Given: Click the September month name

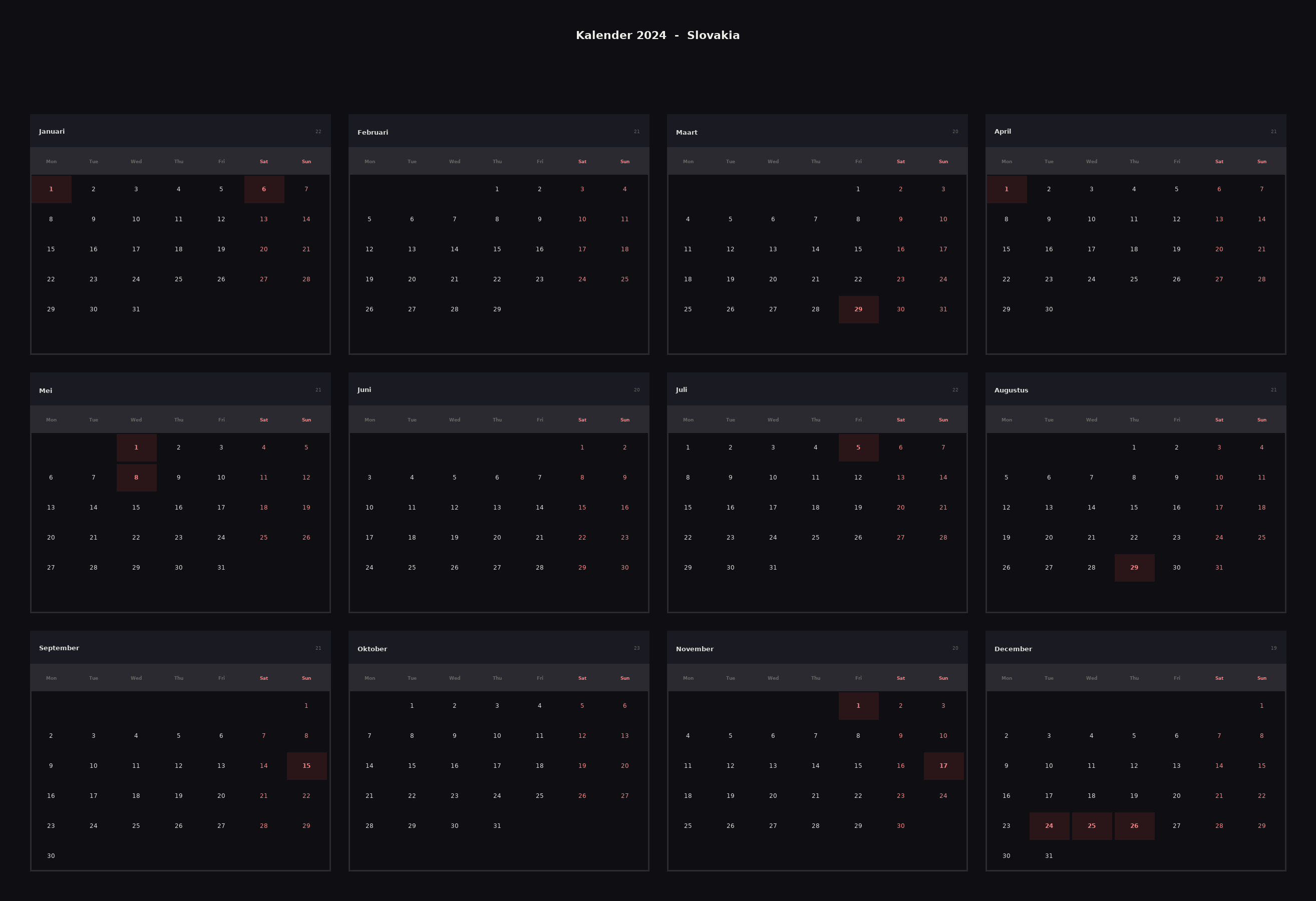Looking at the screenshot, I should click(x=59, y=648).
